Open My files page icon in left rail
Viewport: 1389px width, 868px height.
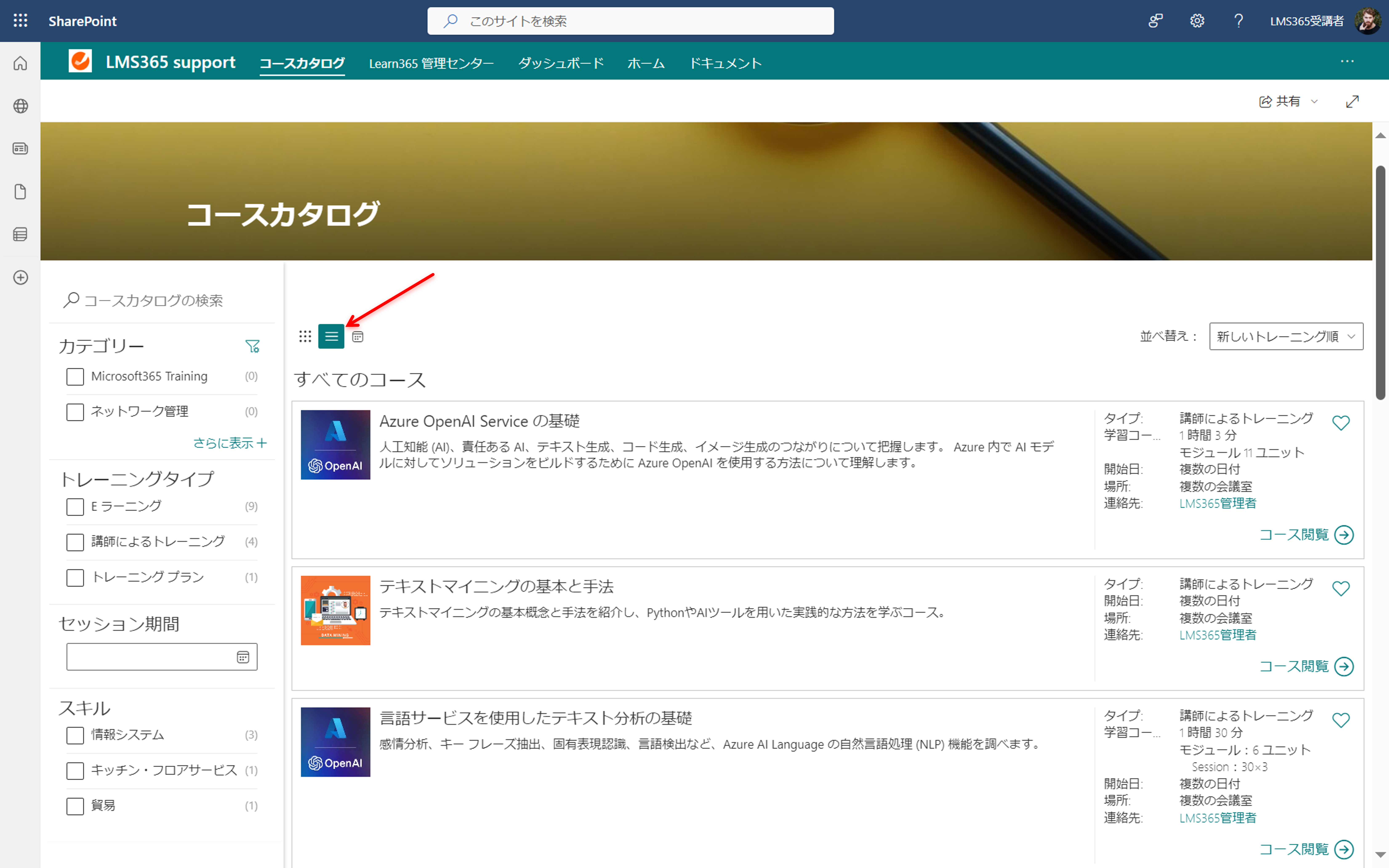tap(20, 192)
